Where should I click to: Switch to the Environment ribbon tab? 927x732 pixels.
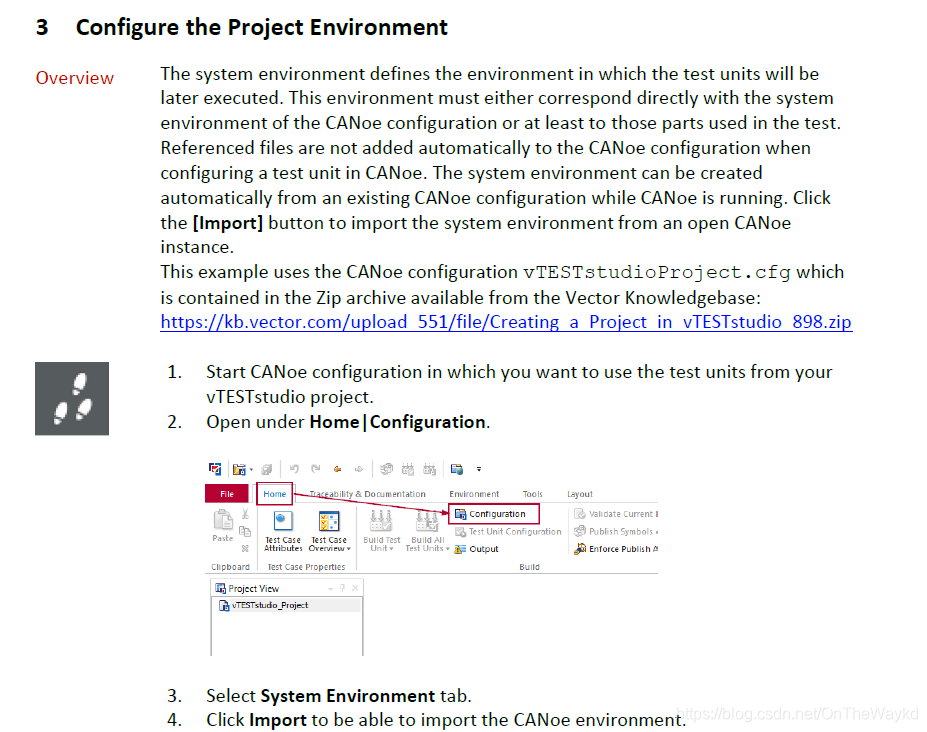[474, 494]
